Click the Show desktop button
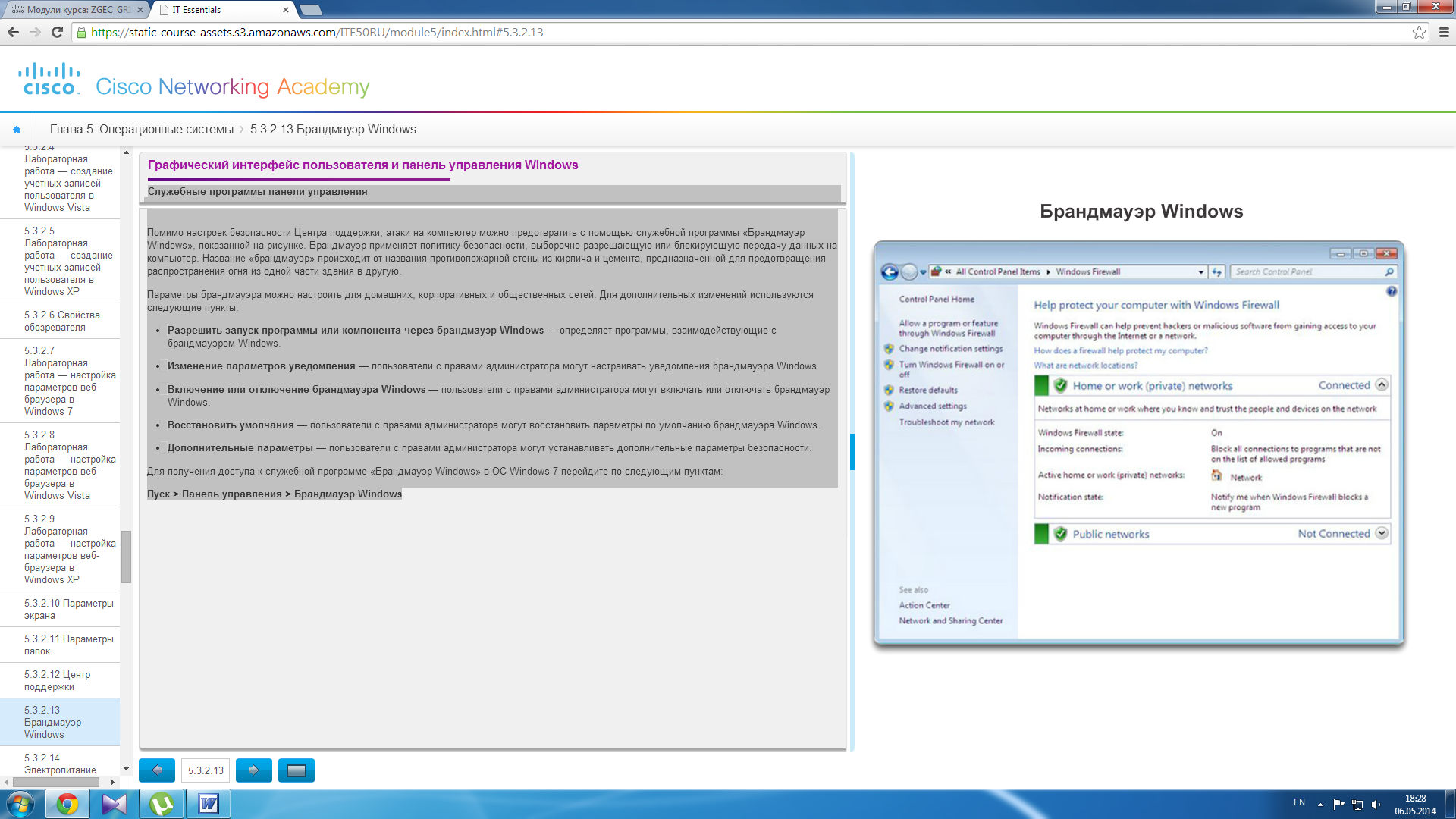 (x=1449, y=804)
